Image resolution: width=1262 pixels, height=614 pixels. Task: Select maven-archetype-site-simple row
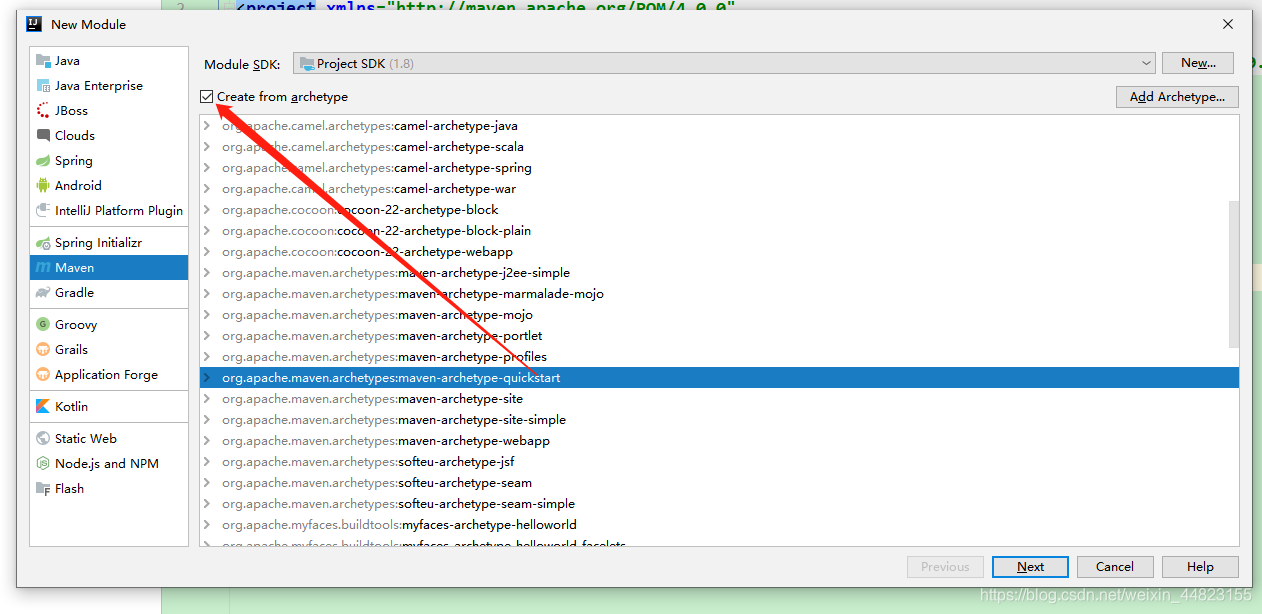point(720,420)
